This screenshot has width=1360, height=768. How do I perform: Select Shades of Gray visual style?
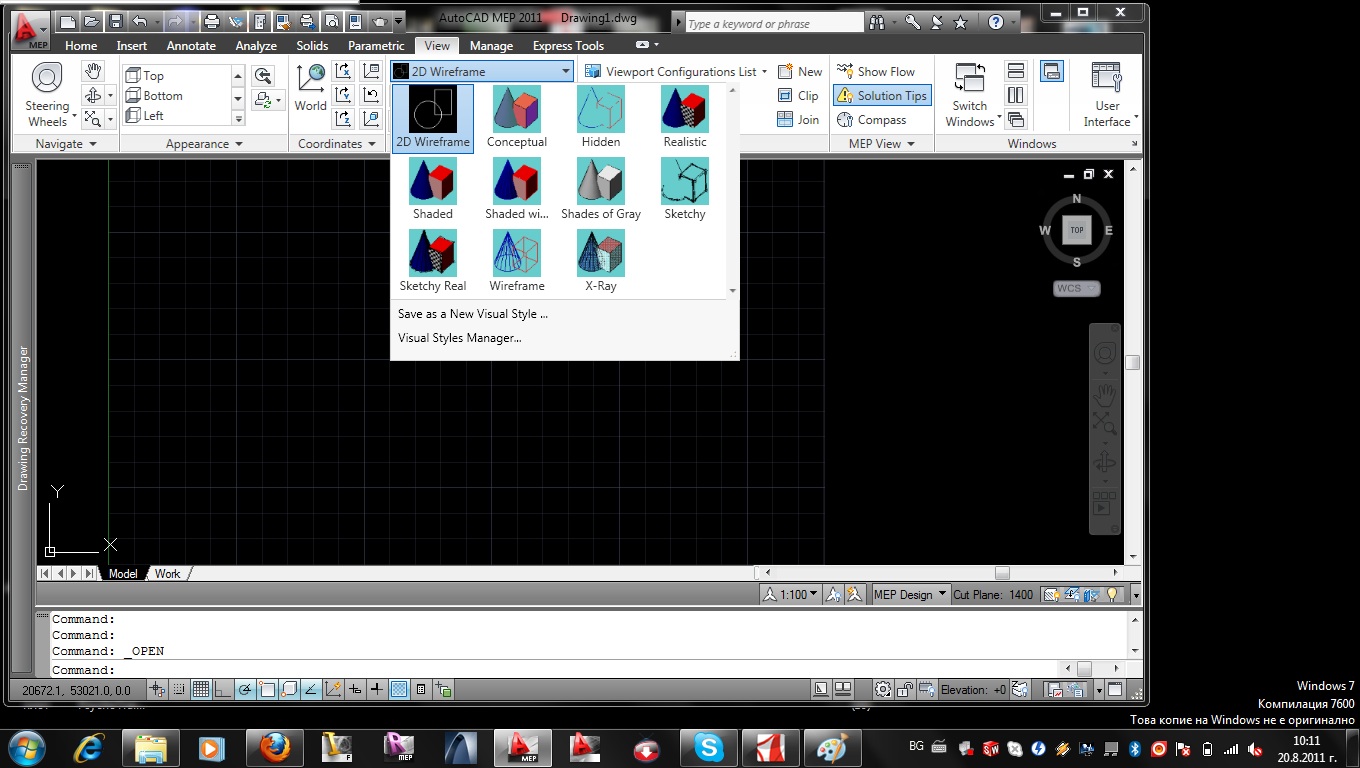pos(601,182)
